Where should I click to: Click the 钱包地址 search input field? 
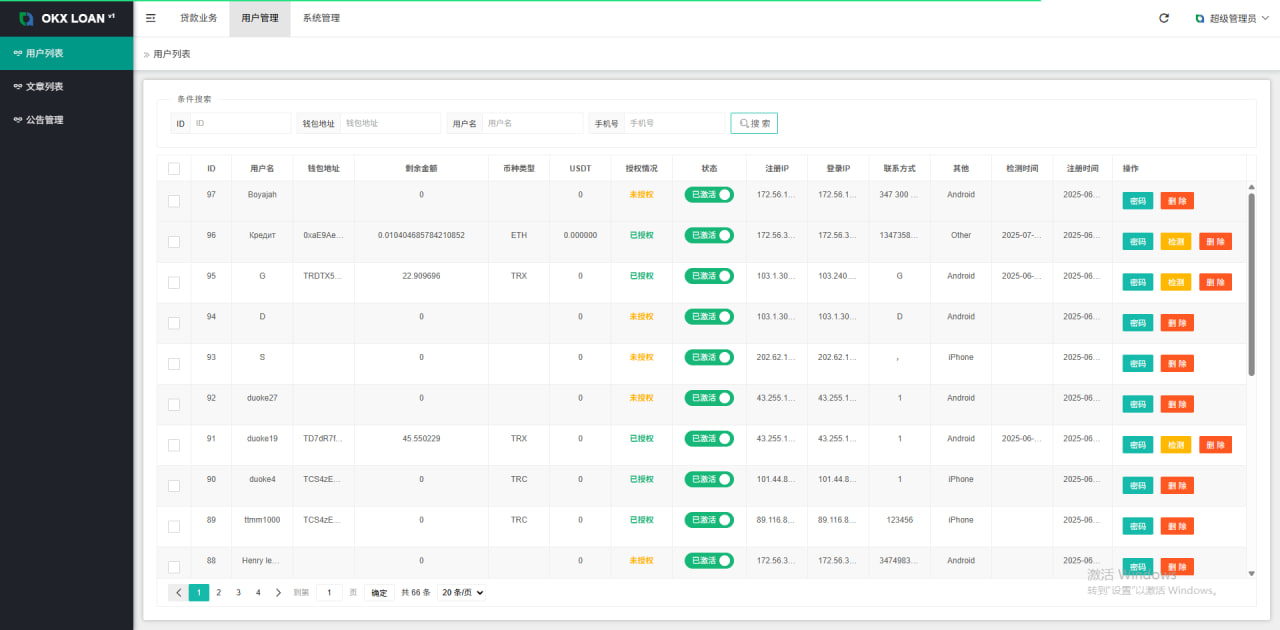coord(390,123)
